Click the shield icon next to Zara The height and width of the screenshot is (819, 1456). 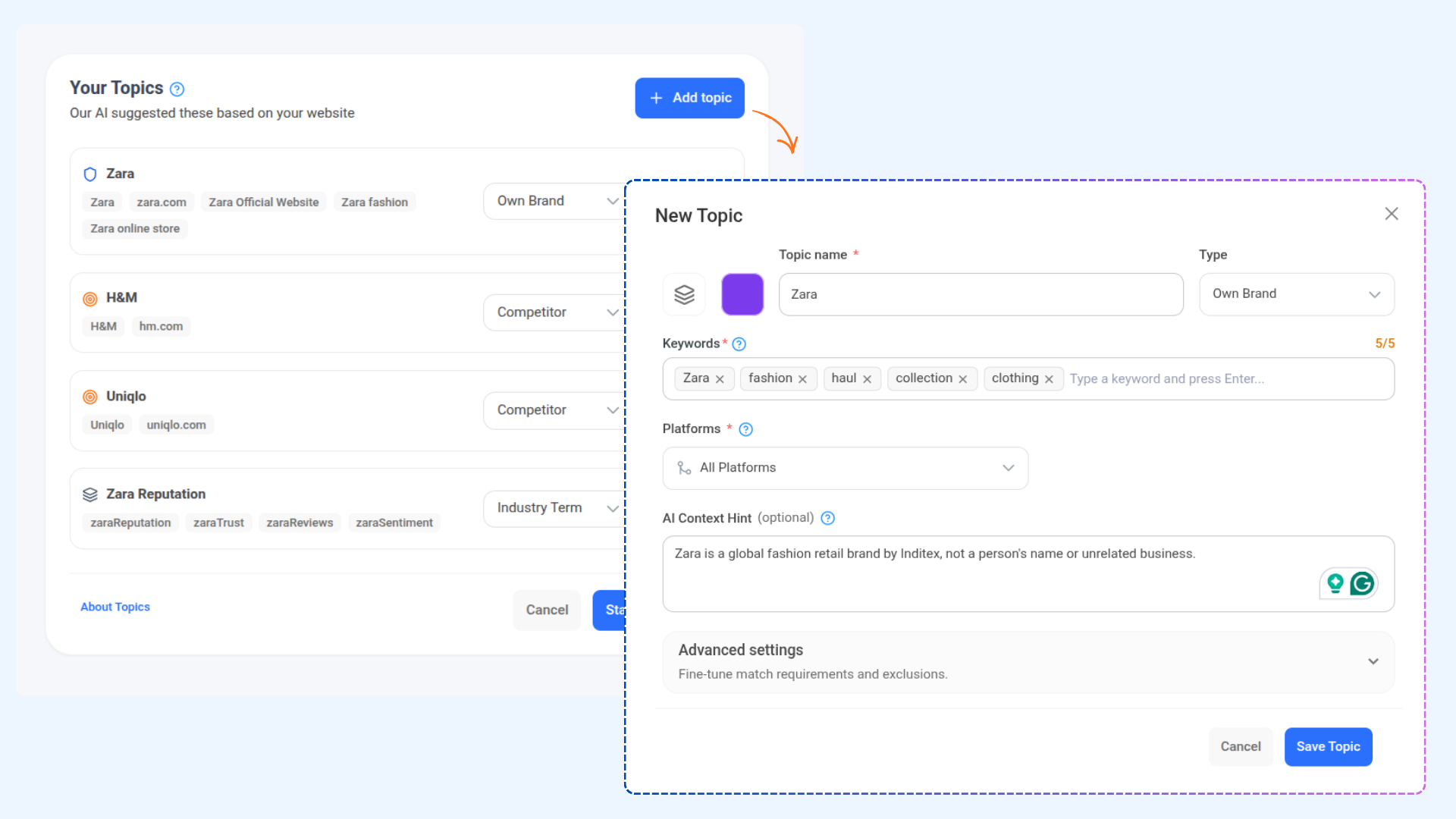[x=89, y=174]
